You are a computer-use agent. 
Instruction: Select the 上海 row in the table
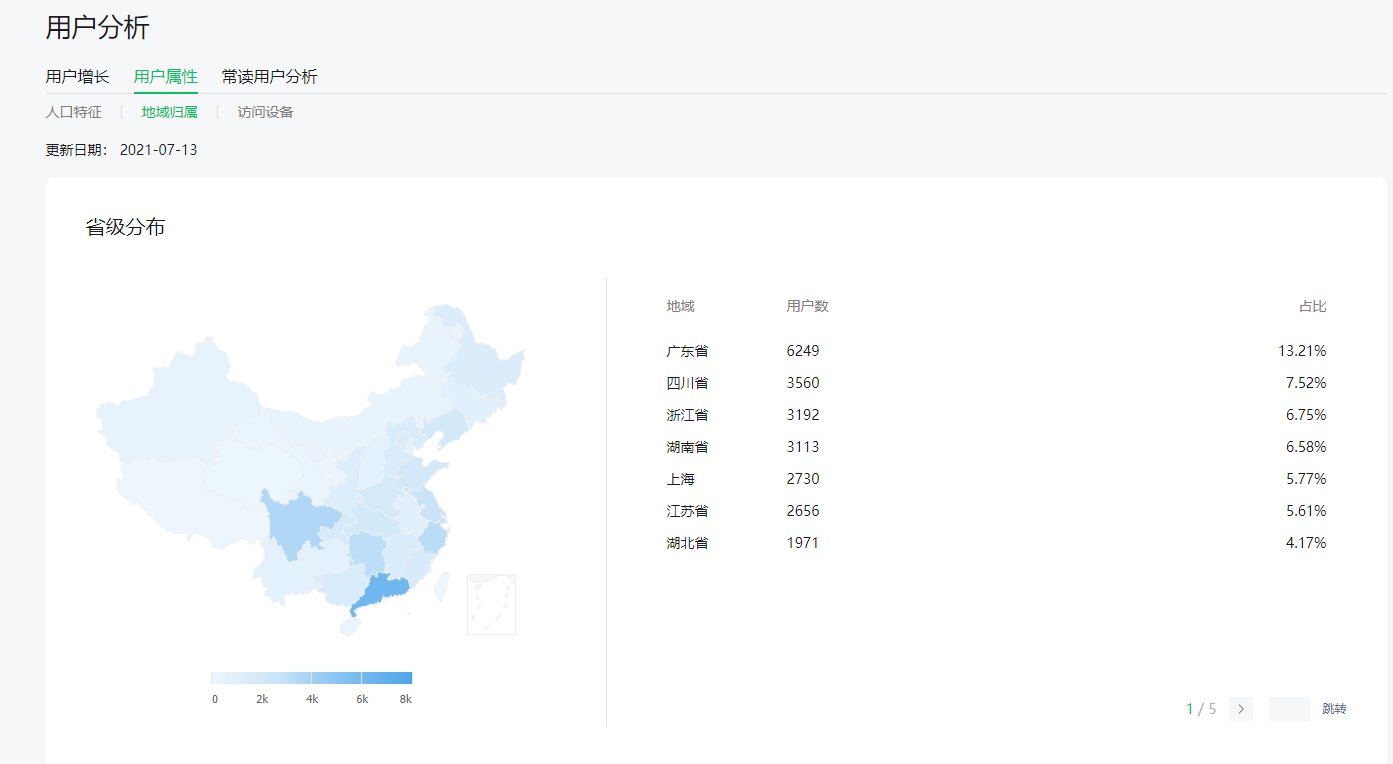click(681, 479)
